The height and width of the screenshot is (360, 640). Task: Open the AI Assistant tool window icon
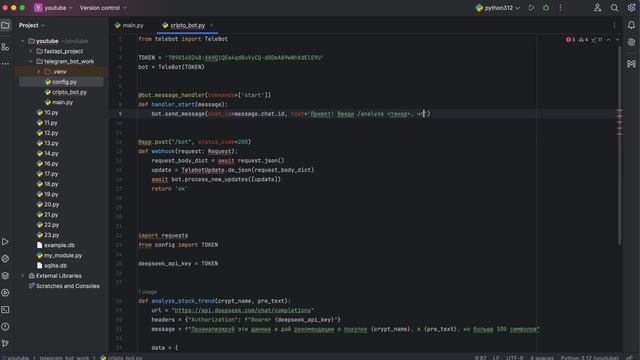click(631, 42)
